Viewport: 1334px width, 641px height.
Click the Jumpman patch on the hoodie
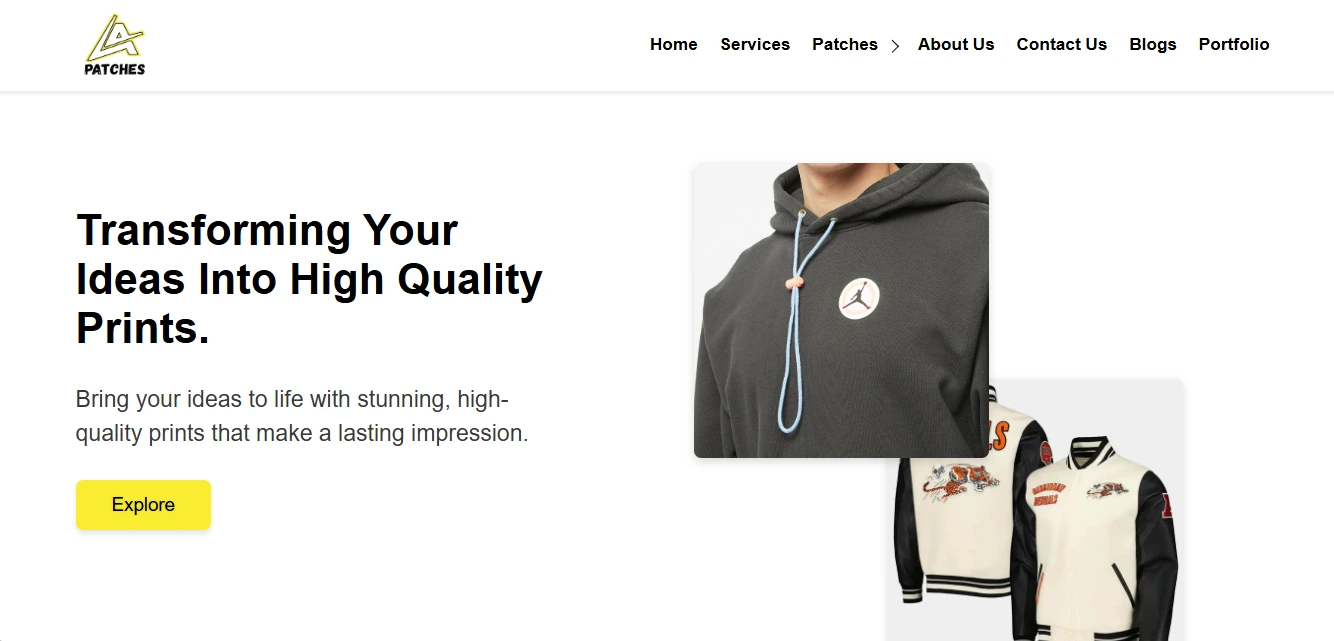(x=860, y=297)
